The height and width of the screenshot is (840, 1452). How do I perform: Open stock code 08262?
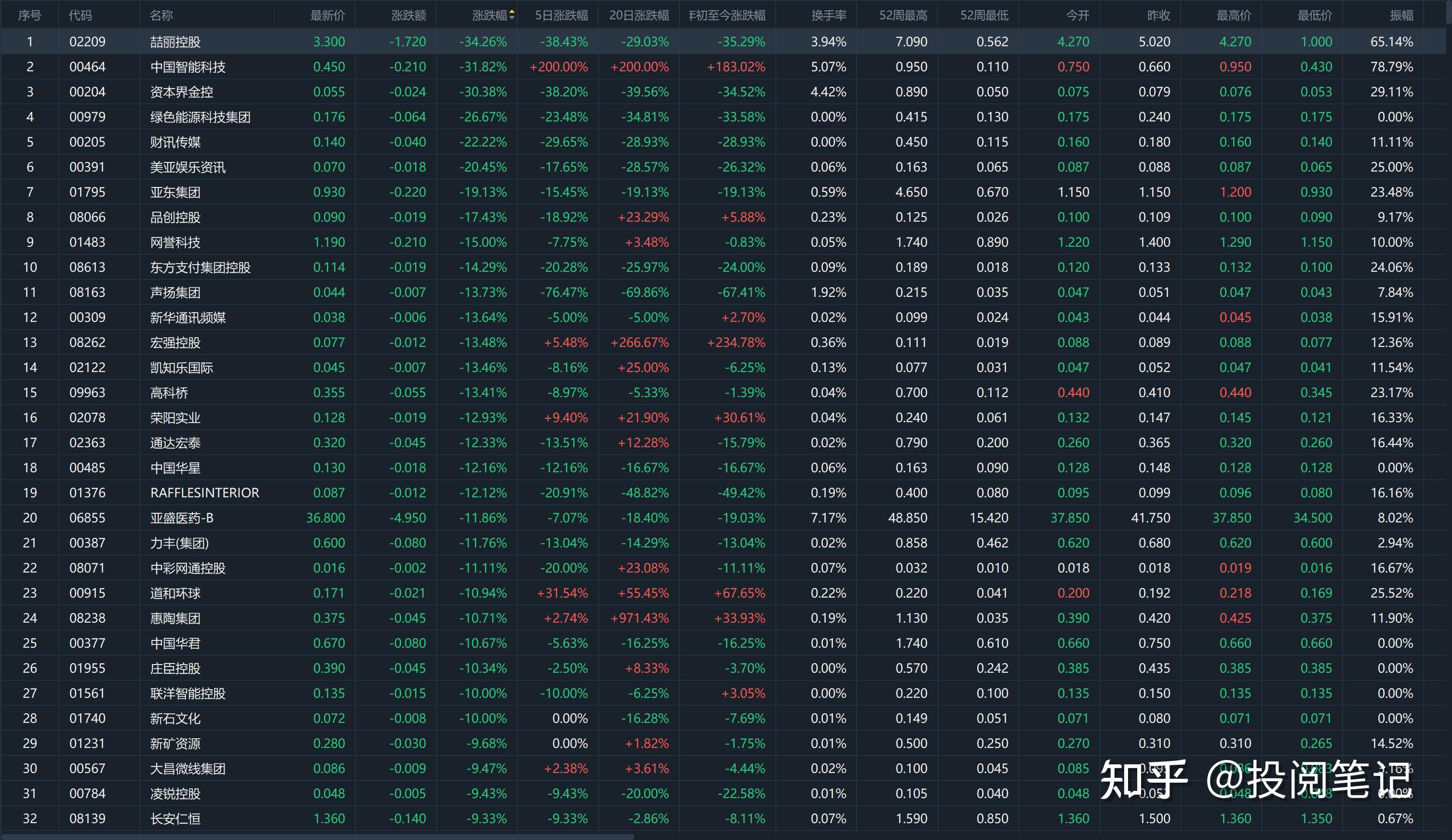coord(87,342)
